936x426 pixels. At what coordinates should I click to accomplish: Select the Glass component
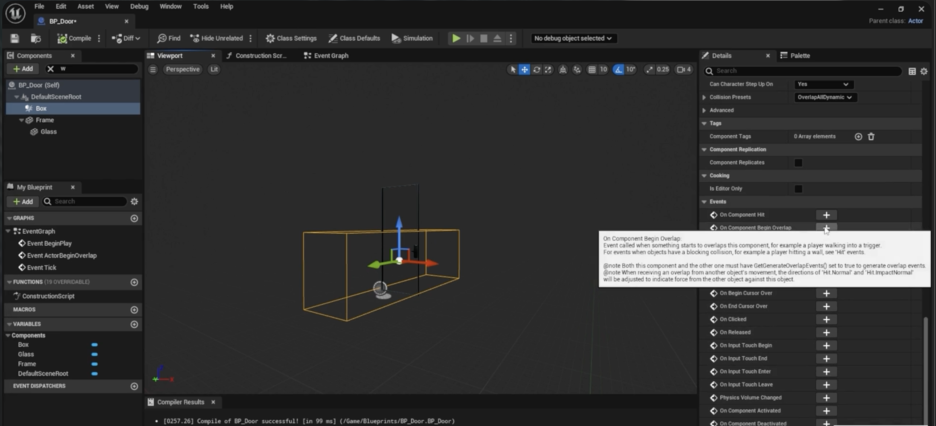pyautogui.click(x=48, y=132)
